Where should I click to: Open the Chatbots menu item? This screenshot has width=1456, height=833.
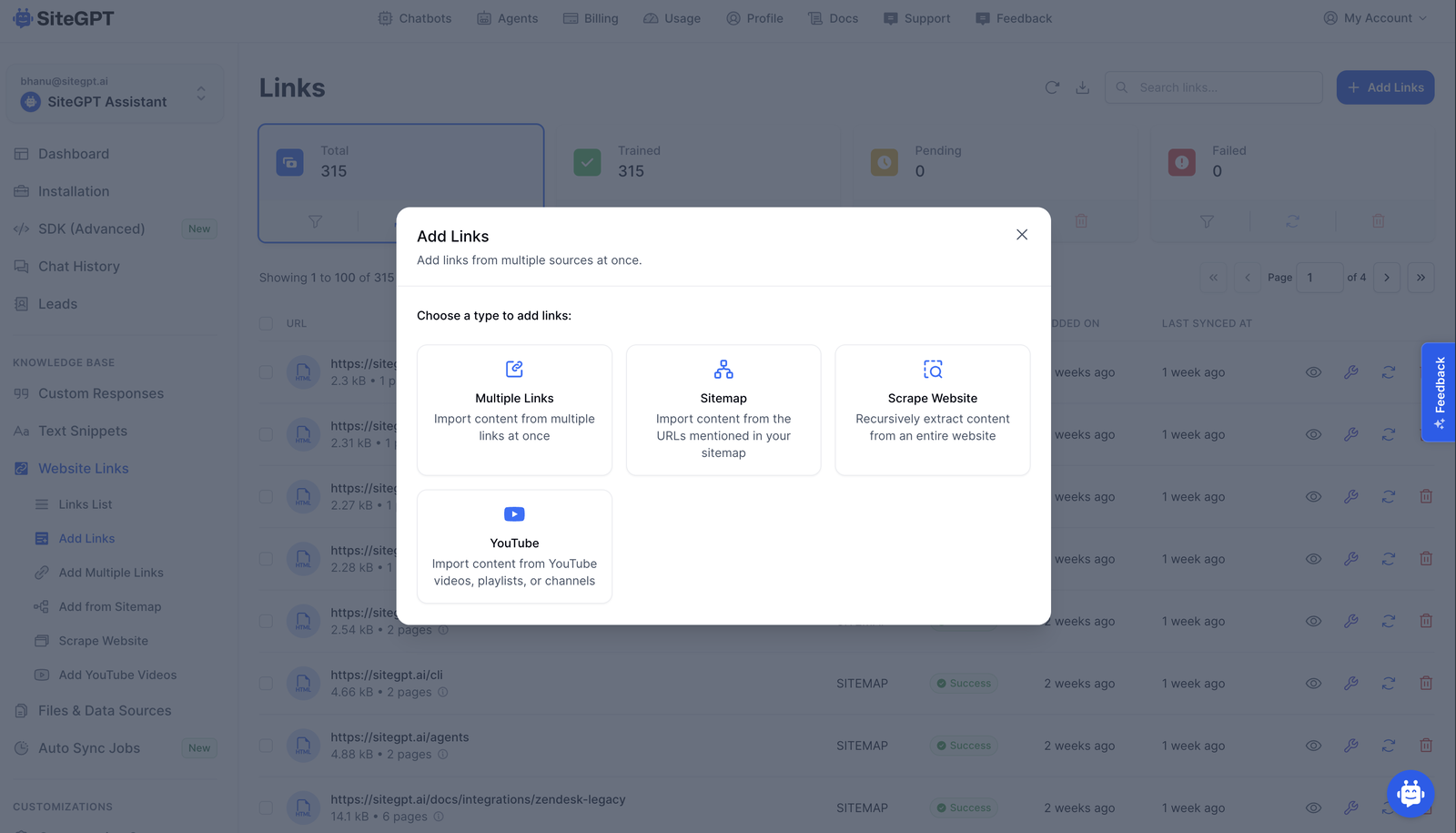(x=415, y=18)
